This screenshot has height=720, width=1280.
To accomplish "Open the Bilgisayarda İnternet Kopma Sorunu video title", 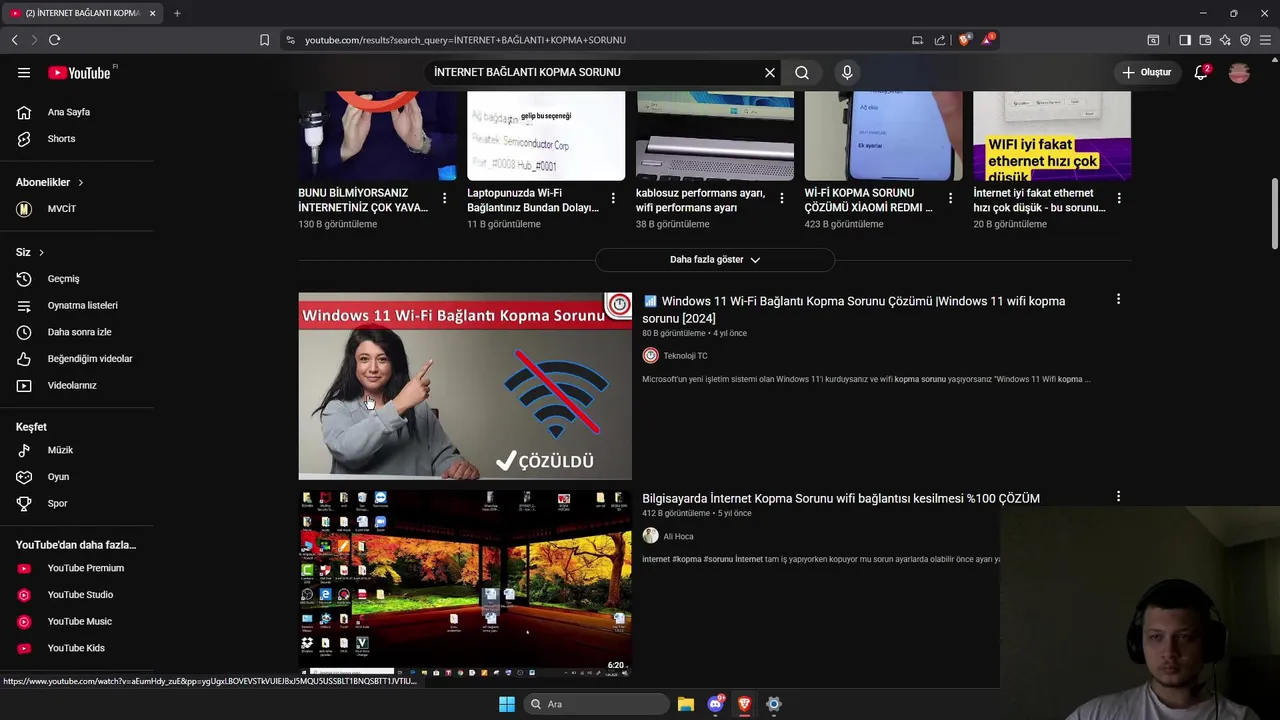I will coord(841,498).
